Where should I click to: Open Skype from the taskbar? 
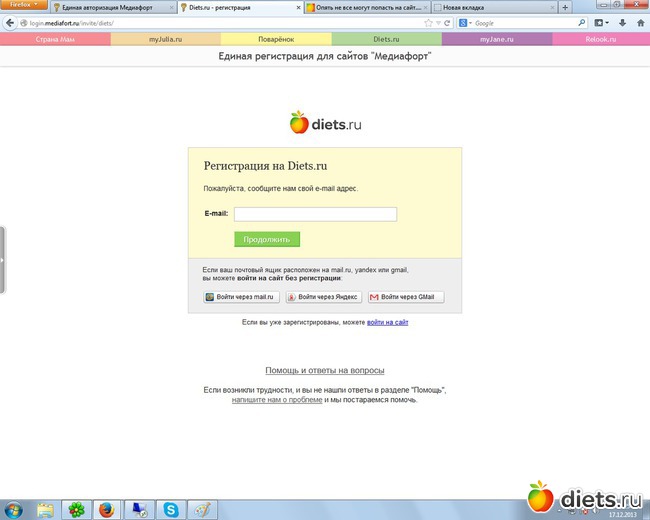click(170, 509)
